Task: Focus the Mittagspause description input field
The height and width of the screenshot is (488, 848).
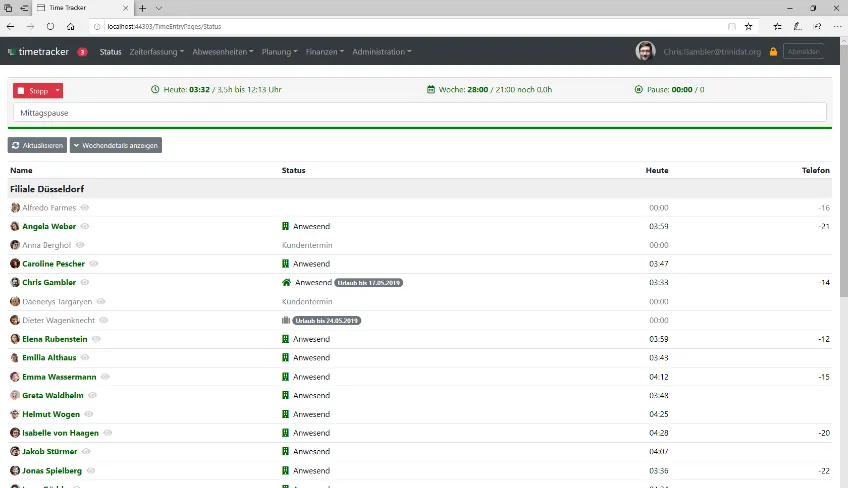Action: click(420, 113)
